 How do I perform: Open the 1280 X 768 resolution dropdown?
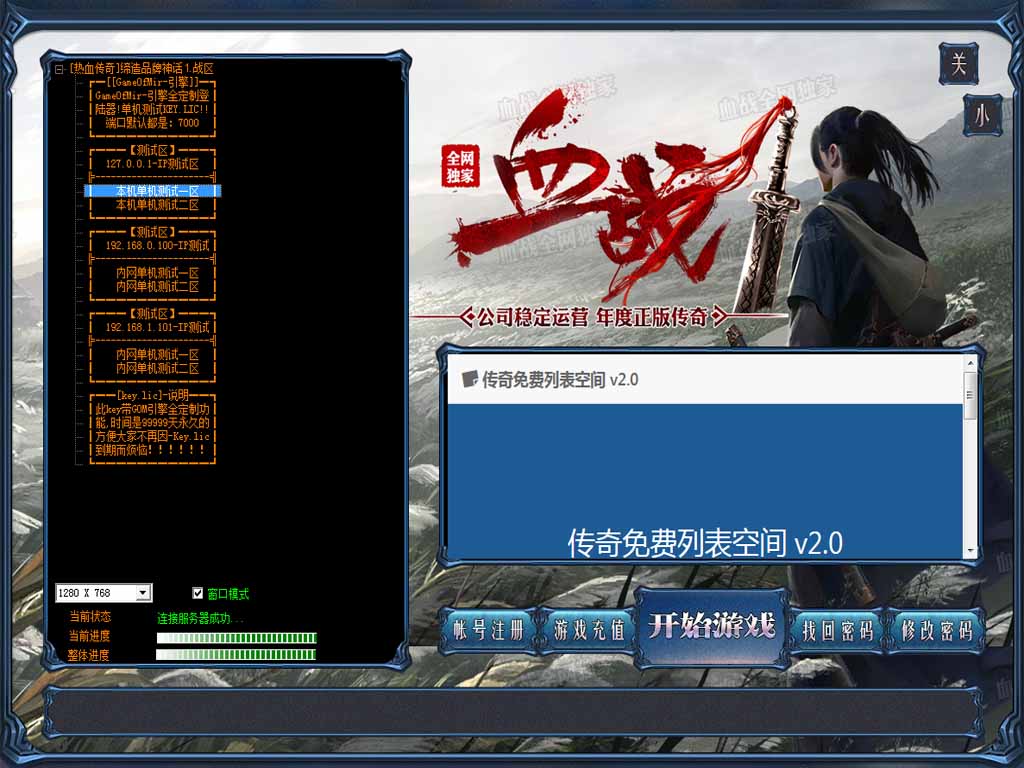(142, 593)
